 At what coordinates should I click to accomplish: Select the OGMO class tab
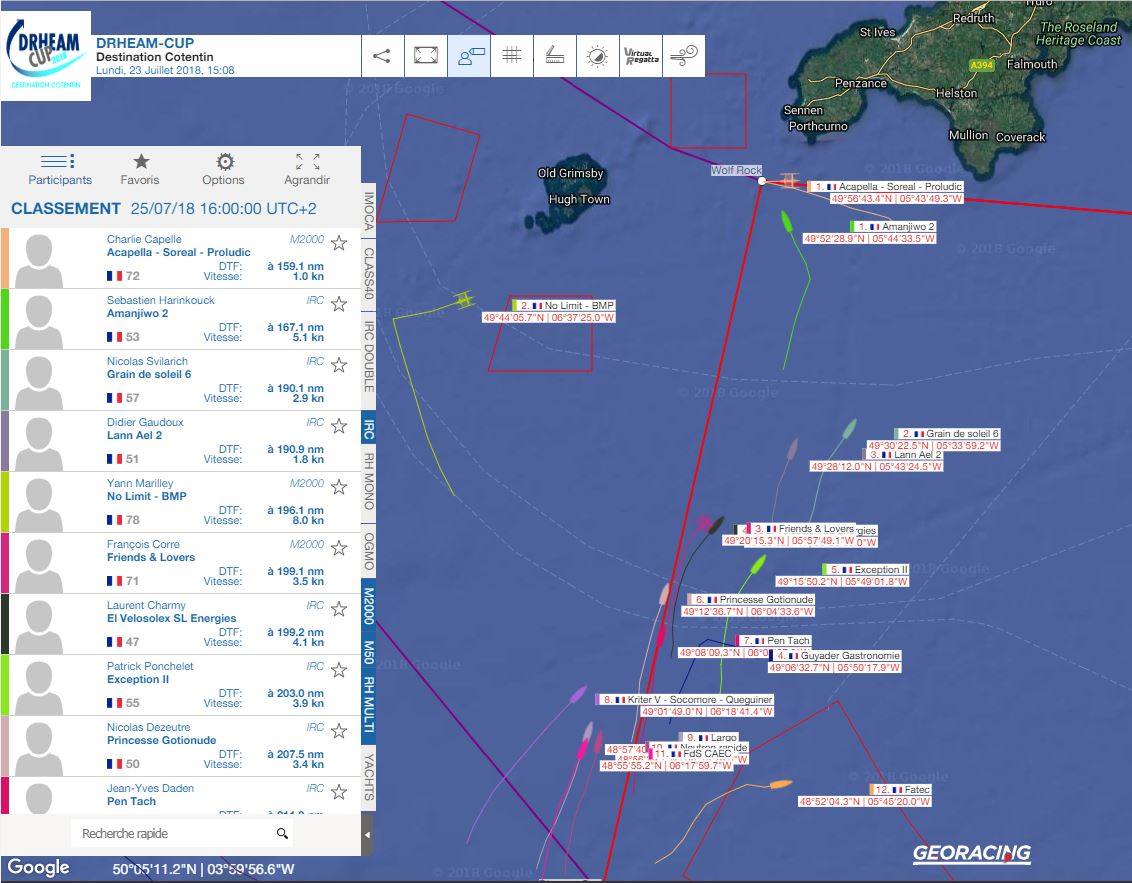(x=369, y=550)
